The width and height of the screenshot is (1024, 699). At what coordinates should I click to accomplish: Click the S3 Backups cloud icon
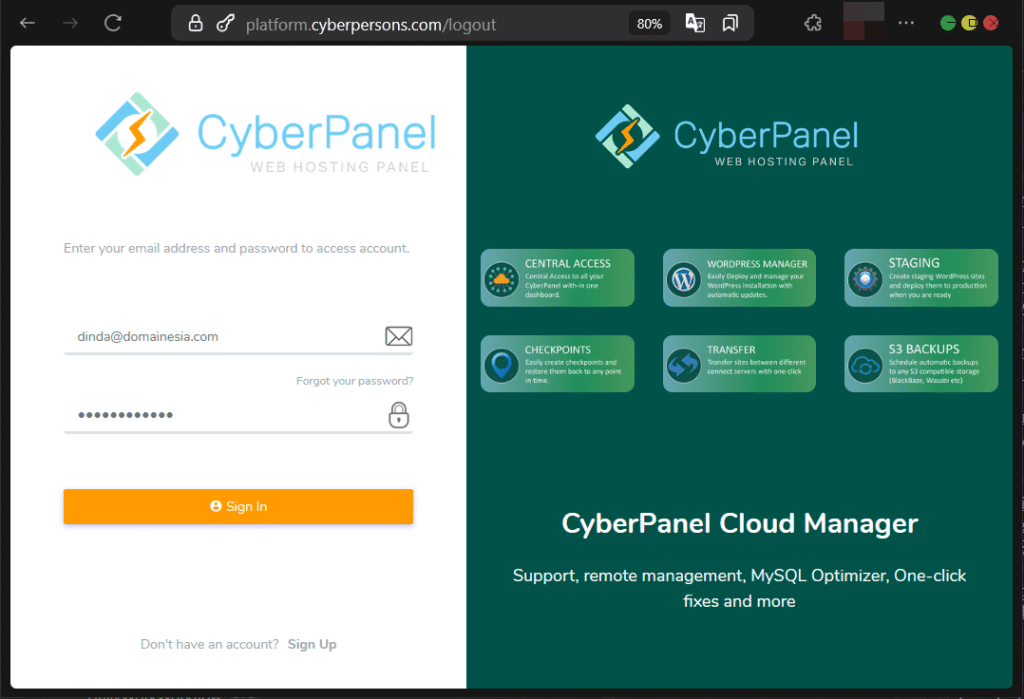[865, 366]
